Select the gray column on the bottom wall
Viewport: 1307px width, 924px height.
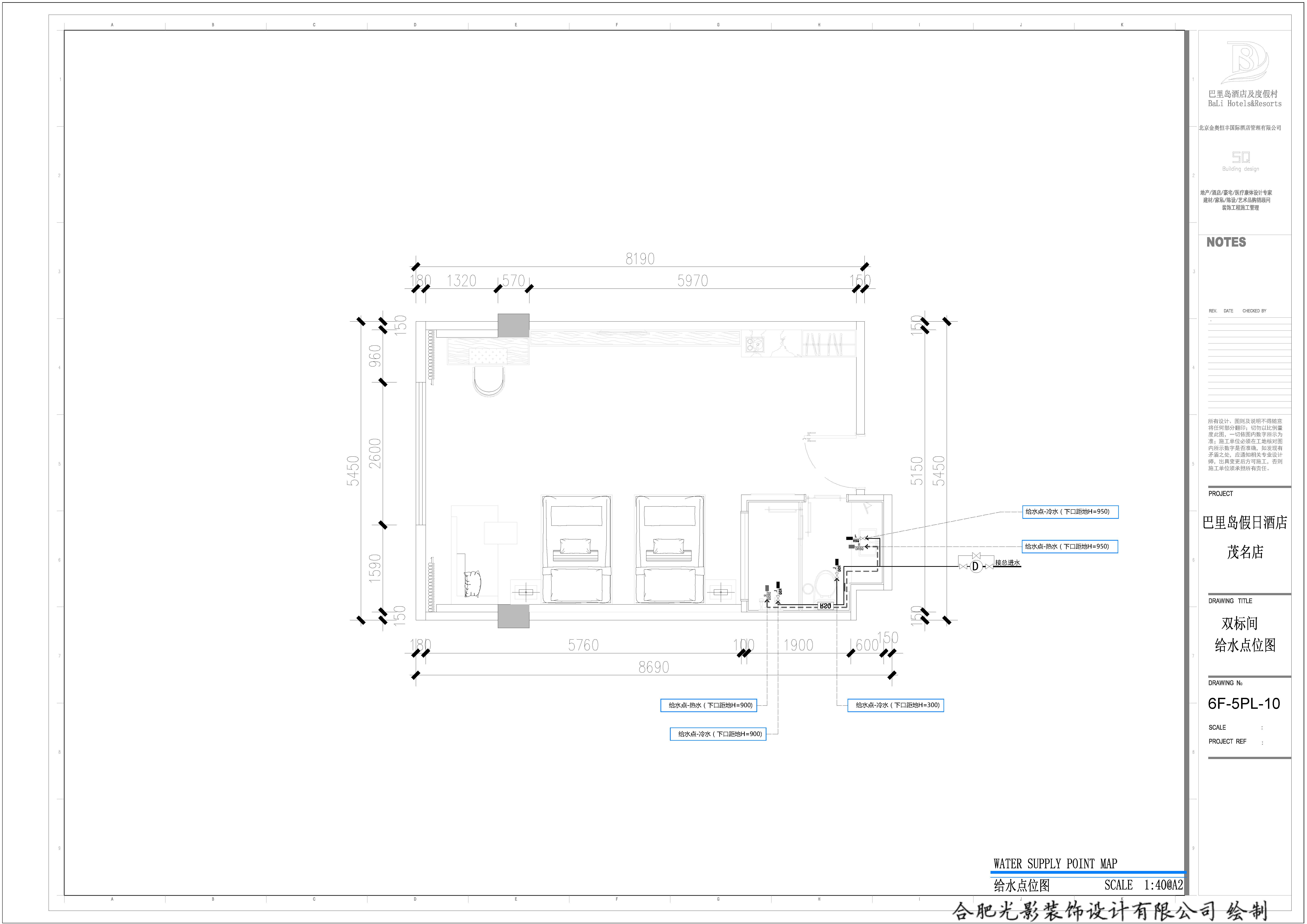513,616
